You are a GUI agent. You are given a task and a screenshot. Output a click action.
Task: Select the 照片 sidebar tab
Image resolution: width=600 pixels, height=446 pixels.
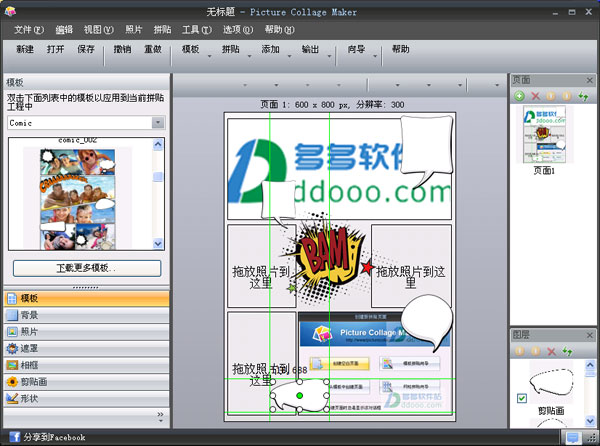click(86, 332)
